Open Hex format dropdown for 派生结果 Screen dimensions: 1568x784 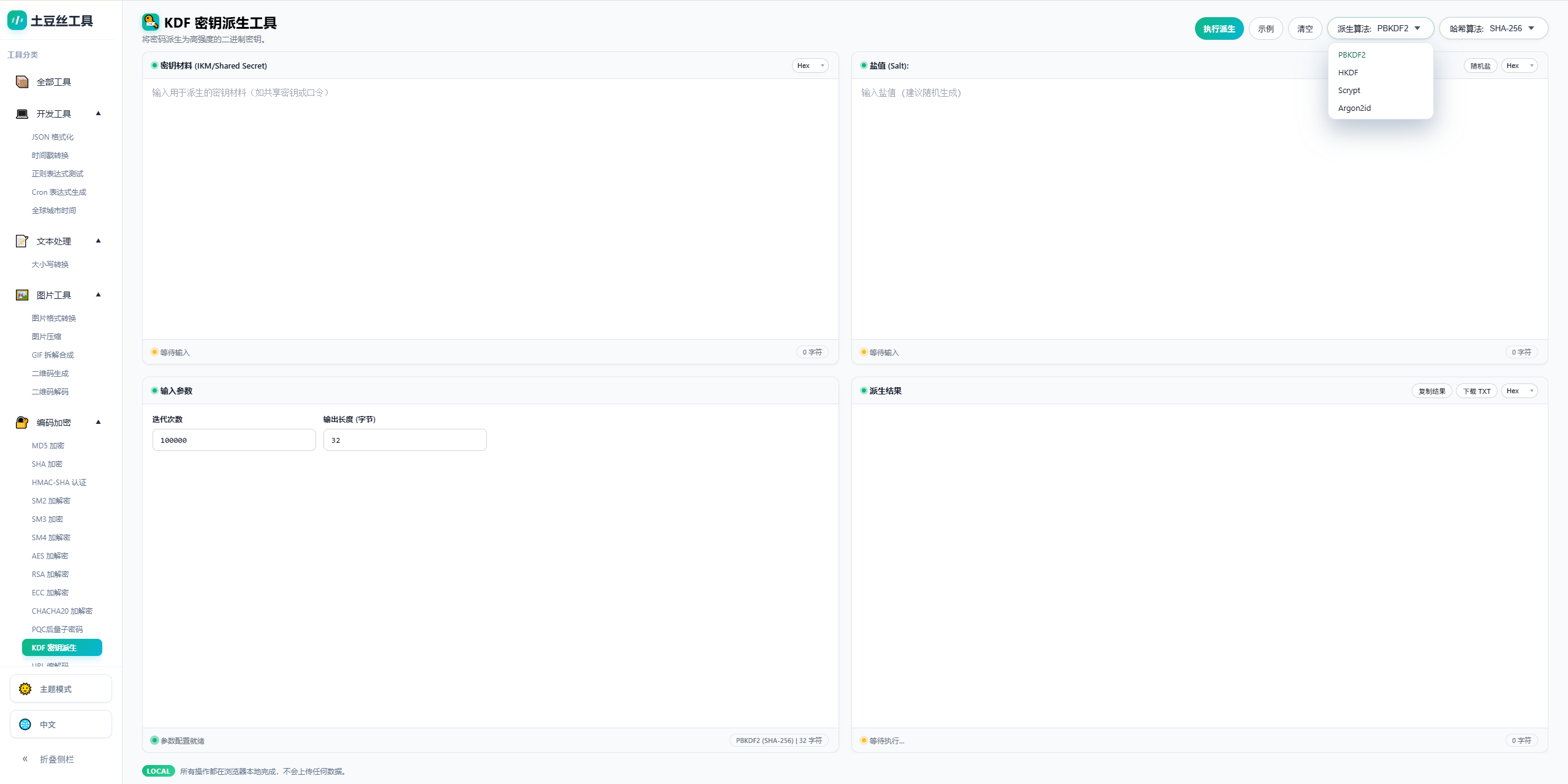coord(1519,391)
